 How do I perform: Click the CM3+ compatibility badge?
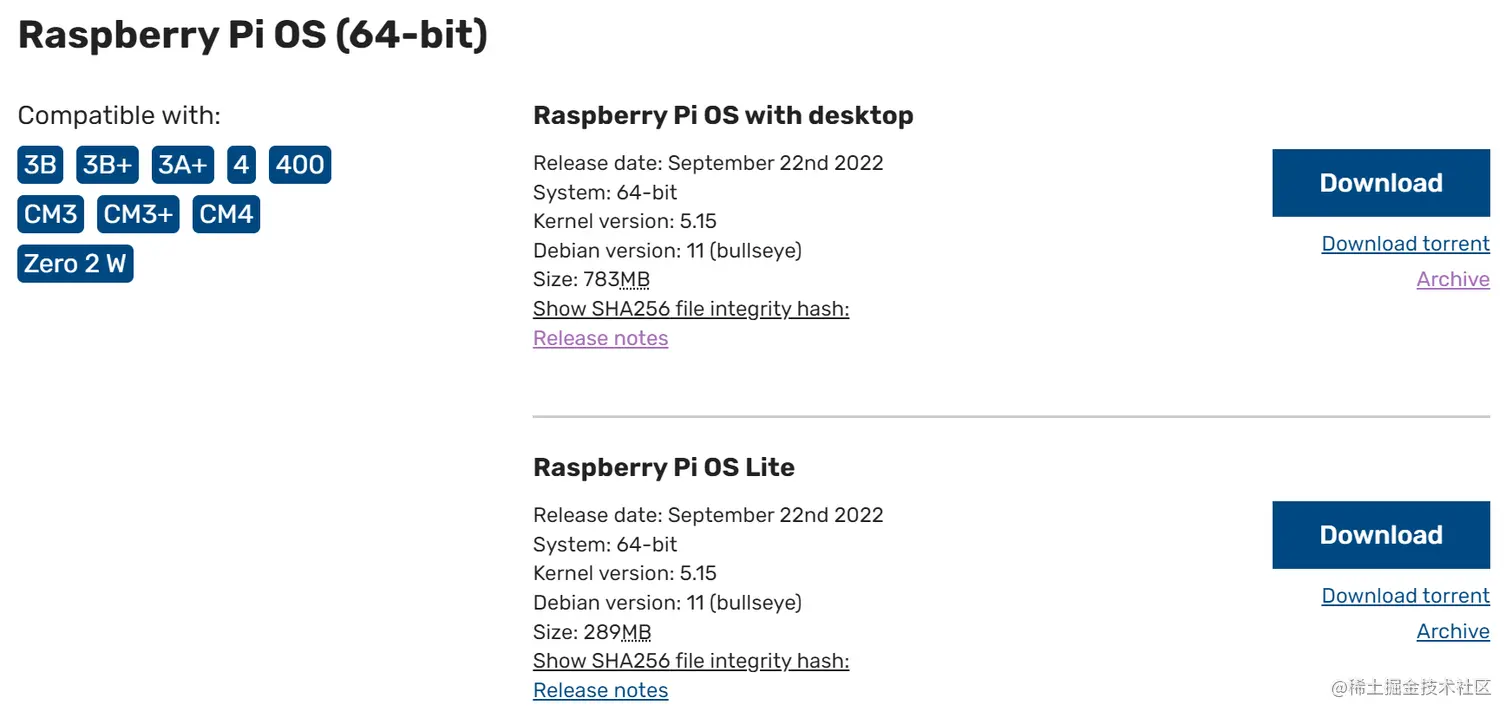137,214
